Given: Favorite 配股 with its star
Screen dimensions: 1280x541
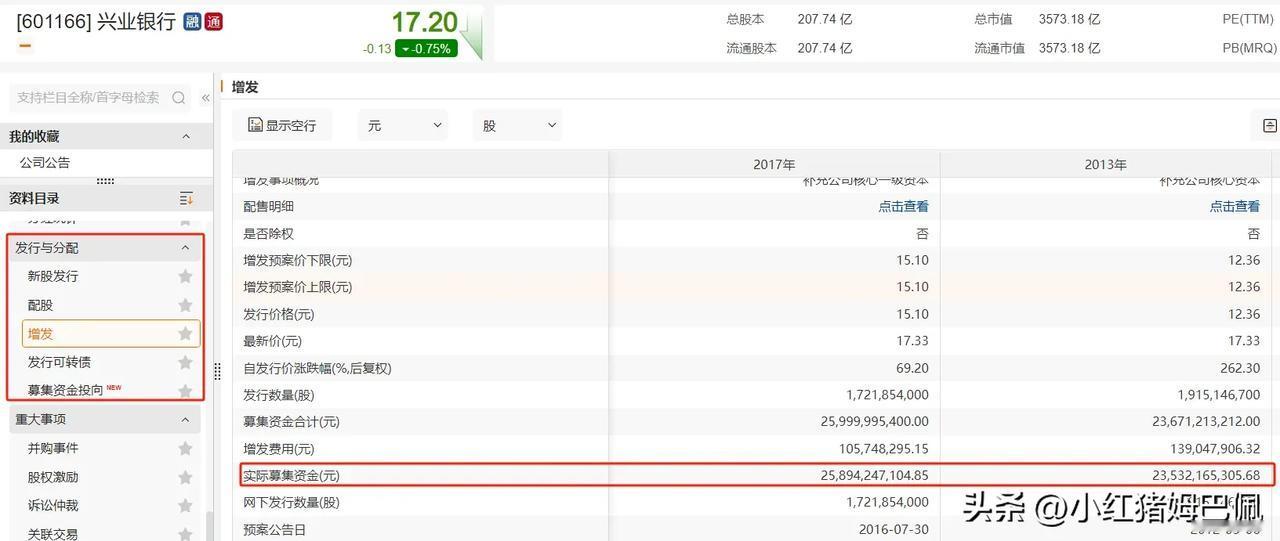Looking at the screenshot, I should pos(185,305).
